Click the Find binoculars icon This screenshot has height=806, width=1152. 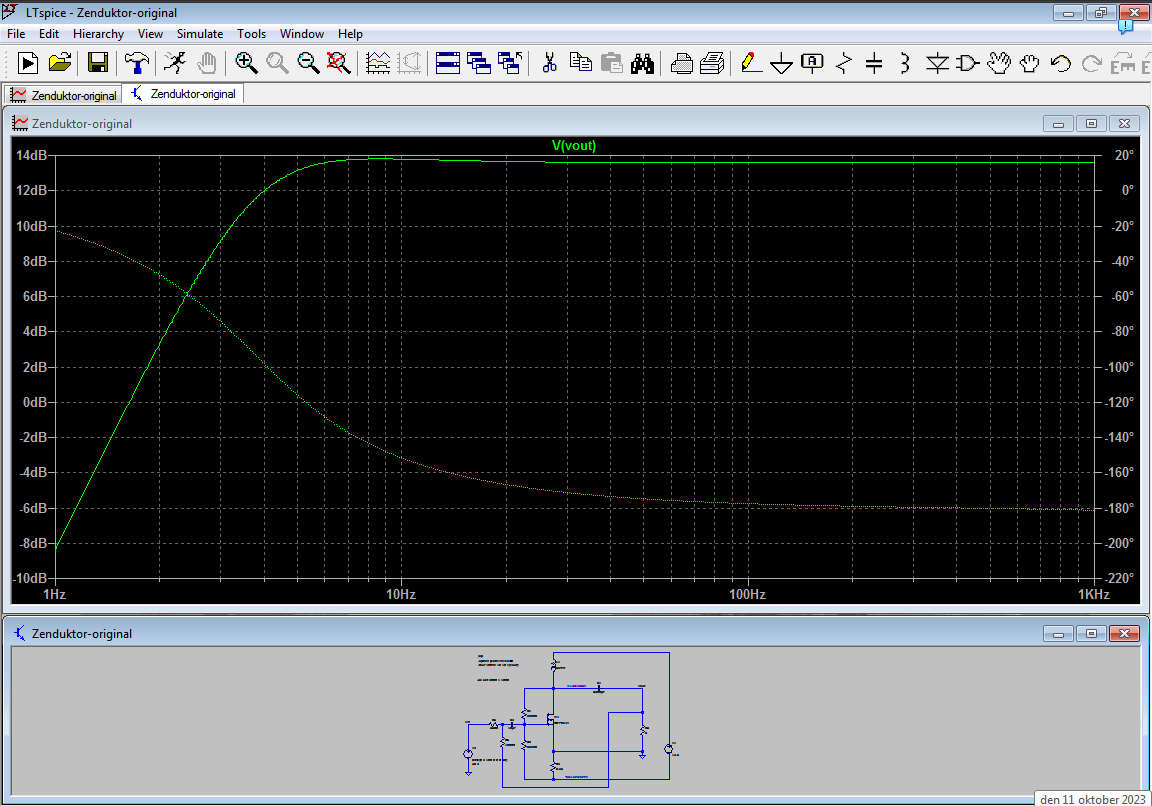[642, 63]
